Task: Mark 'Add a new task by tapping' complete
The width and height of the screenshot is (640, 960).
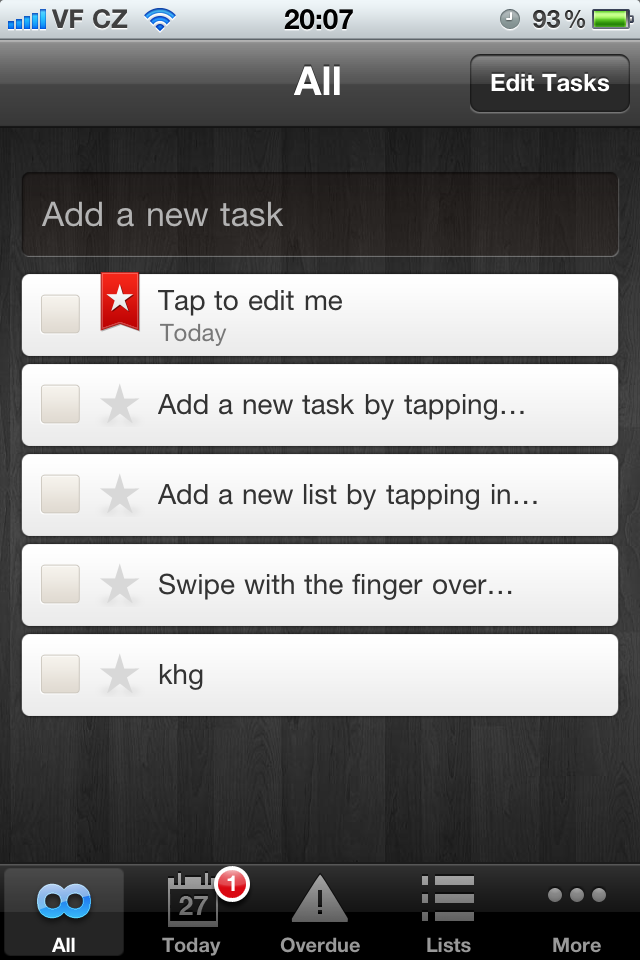Action: (60, 404)
